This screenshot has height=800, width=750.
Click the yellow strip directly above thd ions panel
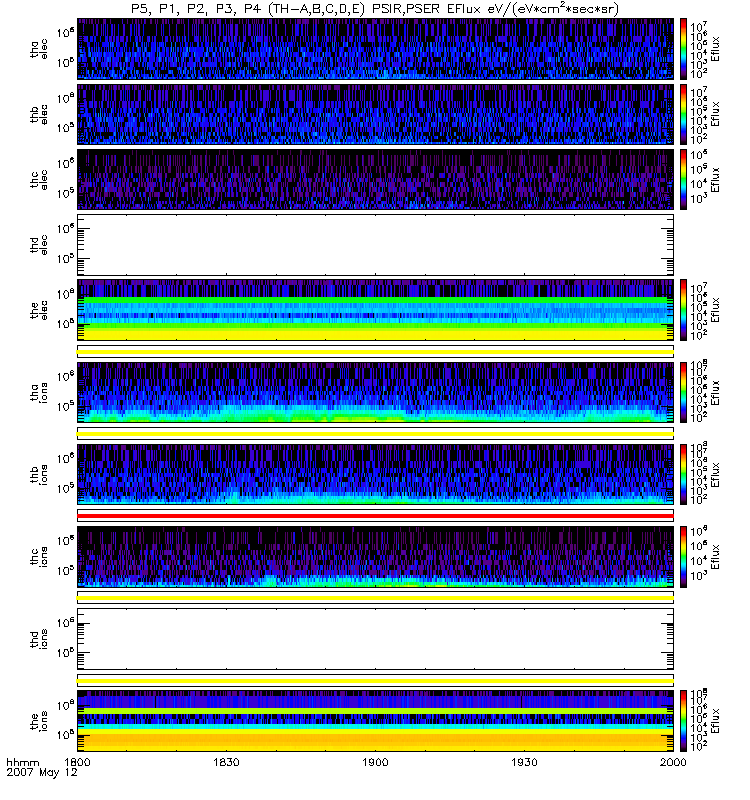pyautogui.click(x=375, y=598)
